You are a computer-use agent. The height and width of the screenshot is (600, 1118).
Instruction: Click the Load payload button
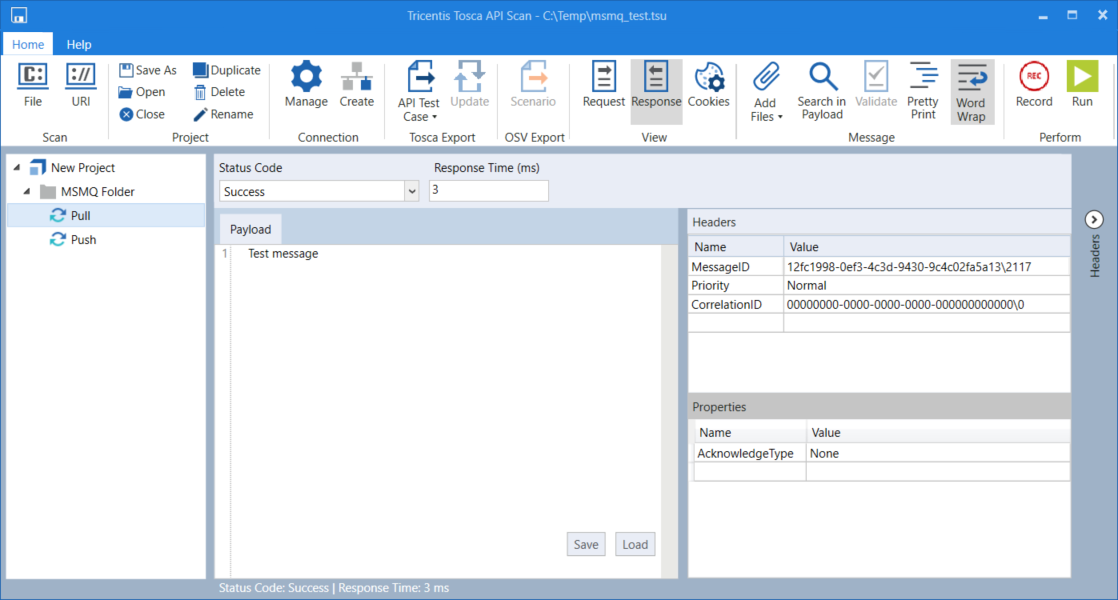pyautogui.click(x=635, y=544)
